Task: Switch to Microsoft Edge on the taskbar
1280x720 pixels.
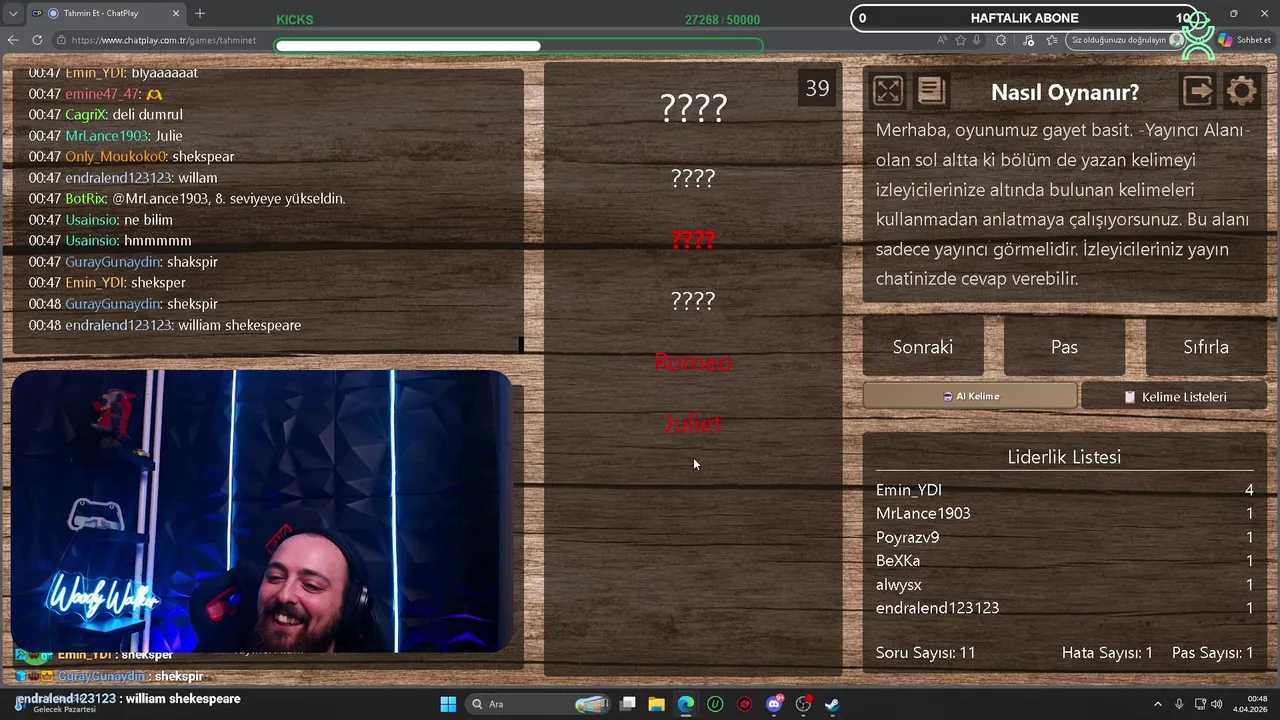Action: (x=686, y=704)
